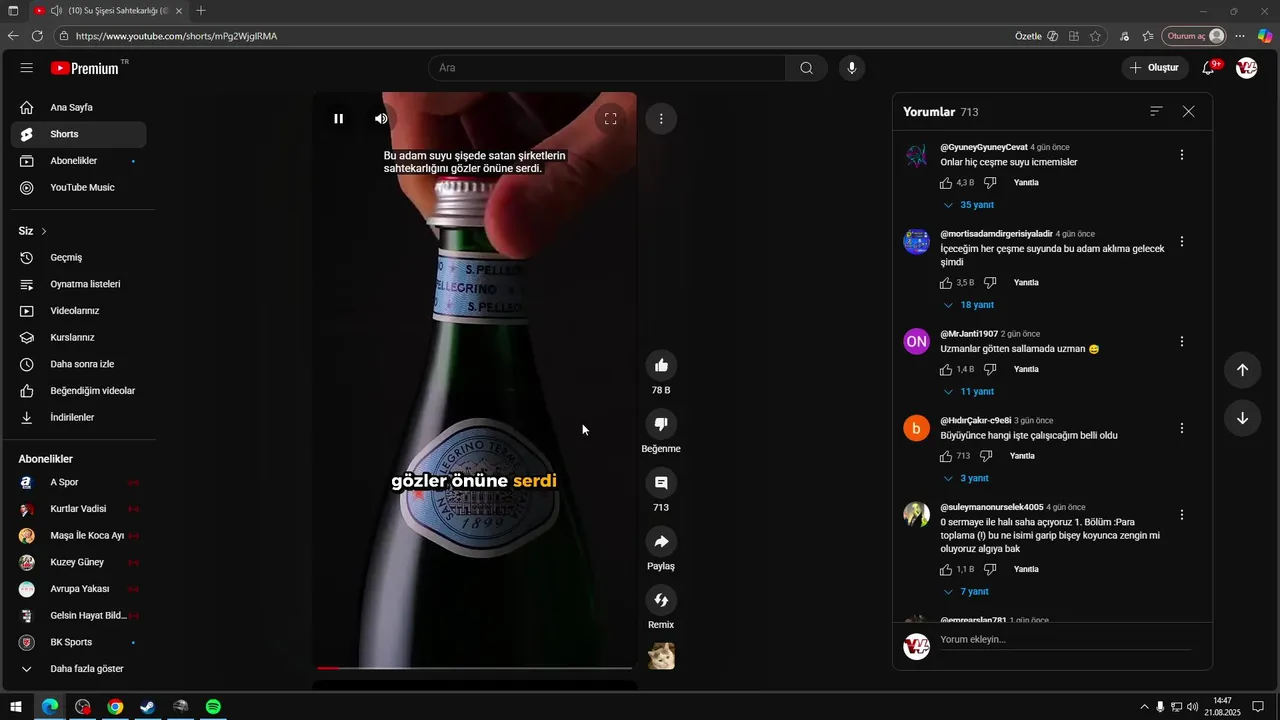Open Kurtlar Vadisi subscription channel
Viewport: 1280px width, 720px height.
(x=78, y=509)
